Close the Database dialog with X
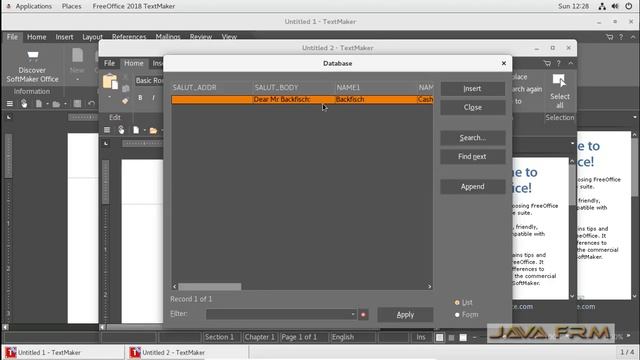This screenshot has height=360, width=640. (504, 63)
